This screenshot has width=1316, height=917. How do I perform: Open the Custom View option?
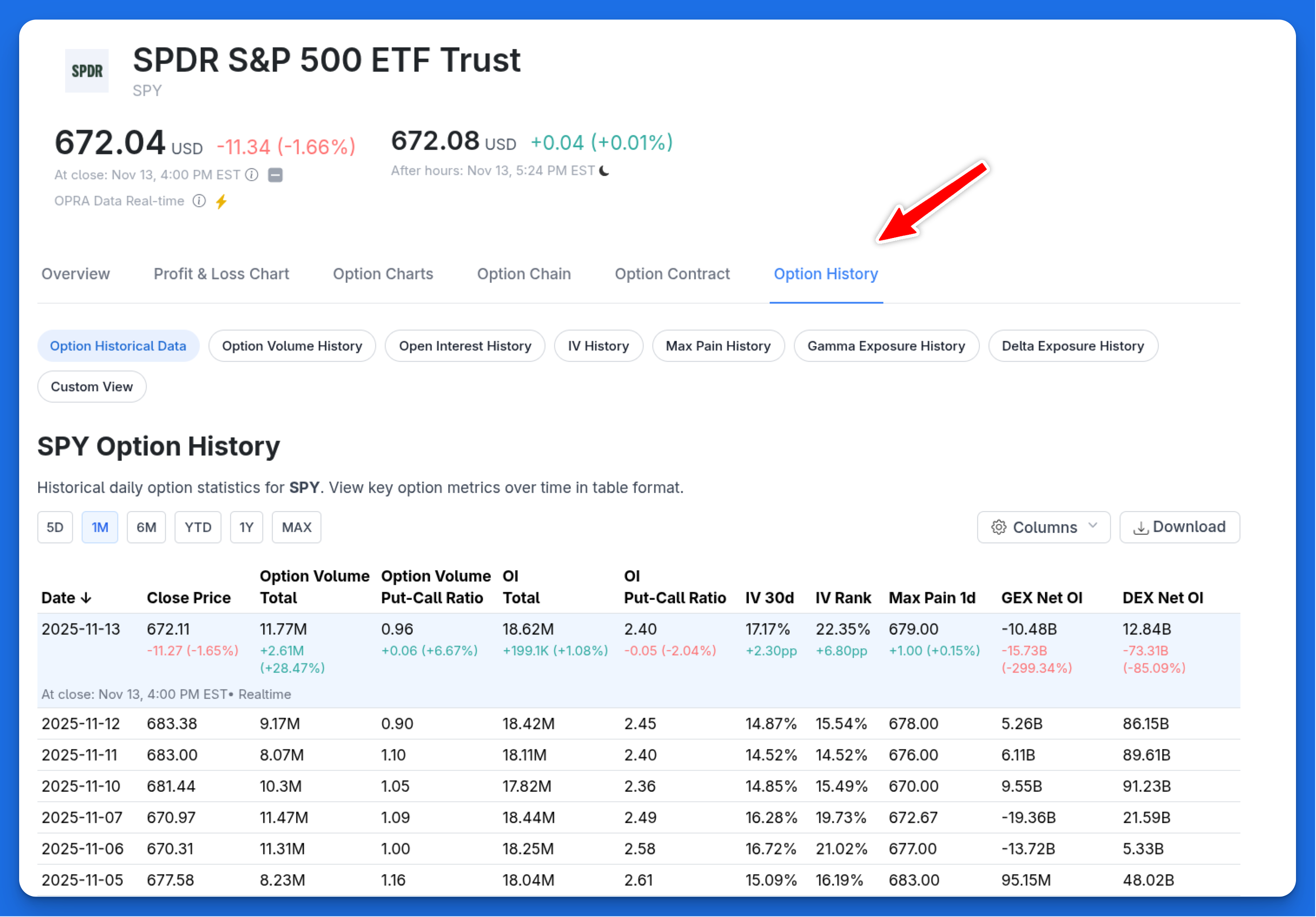pyautogui.click(x=92, y=387)
